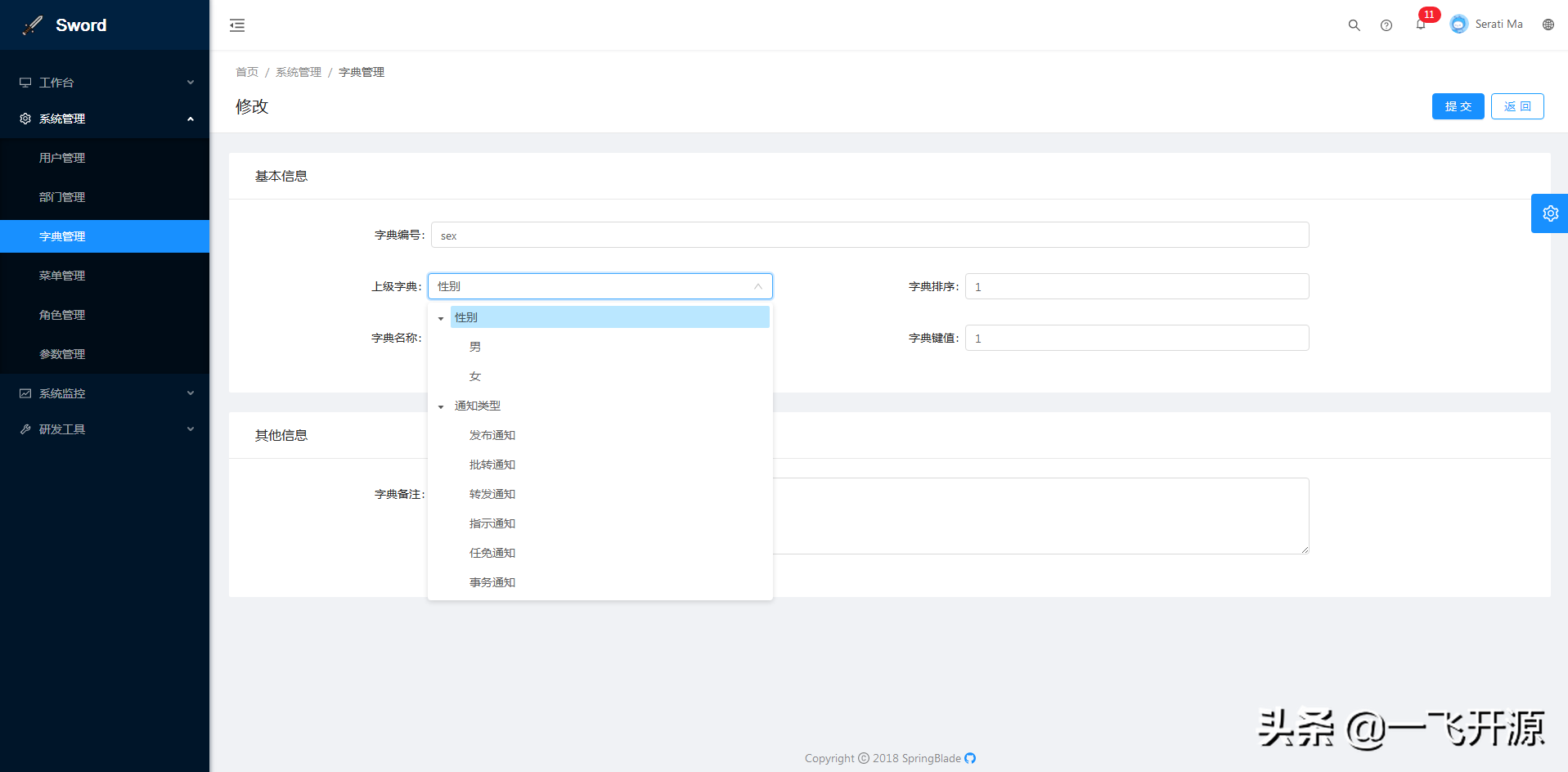This screenshot has width=1568, height=772.
Task: Go to 系统管理 breadcrumb link
Action: click(x=299, y=72)
